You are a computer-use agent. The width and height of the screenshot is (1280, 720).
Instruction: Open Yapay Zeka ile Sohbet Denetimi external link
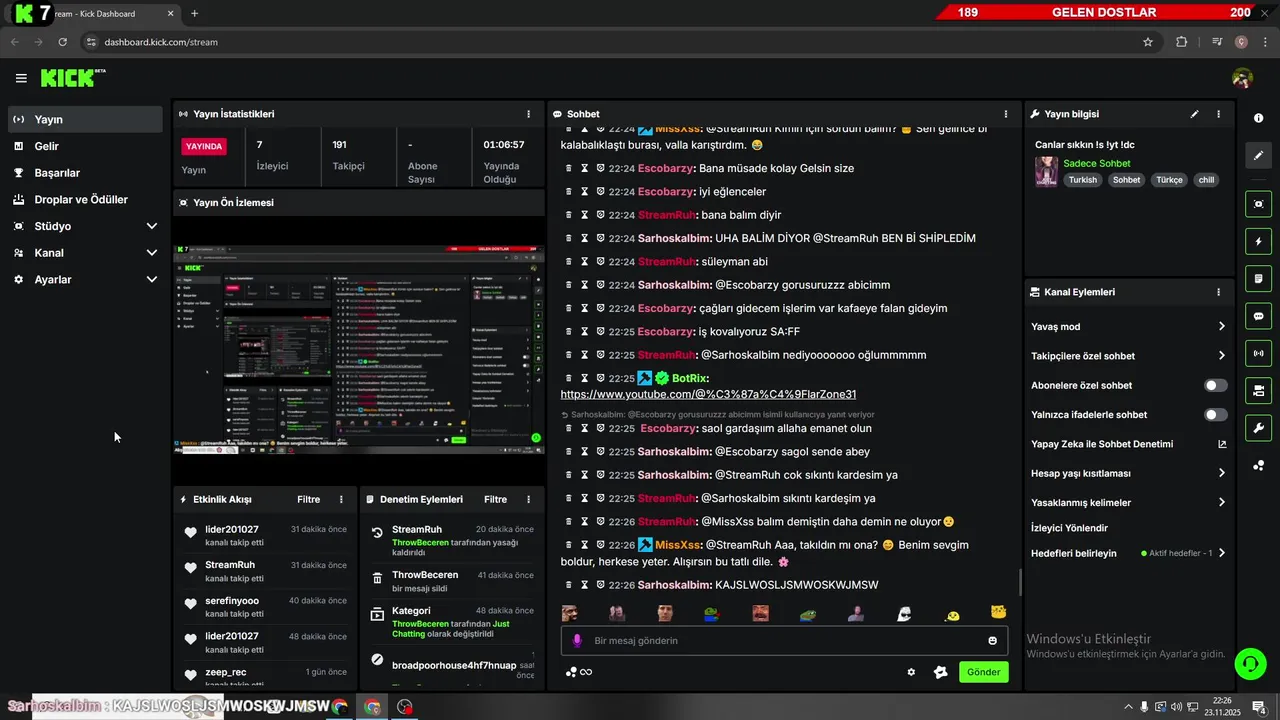[1222, 444]
